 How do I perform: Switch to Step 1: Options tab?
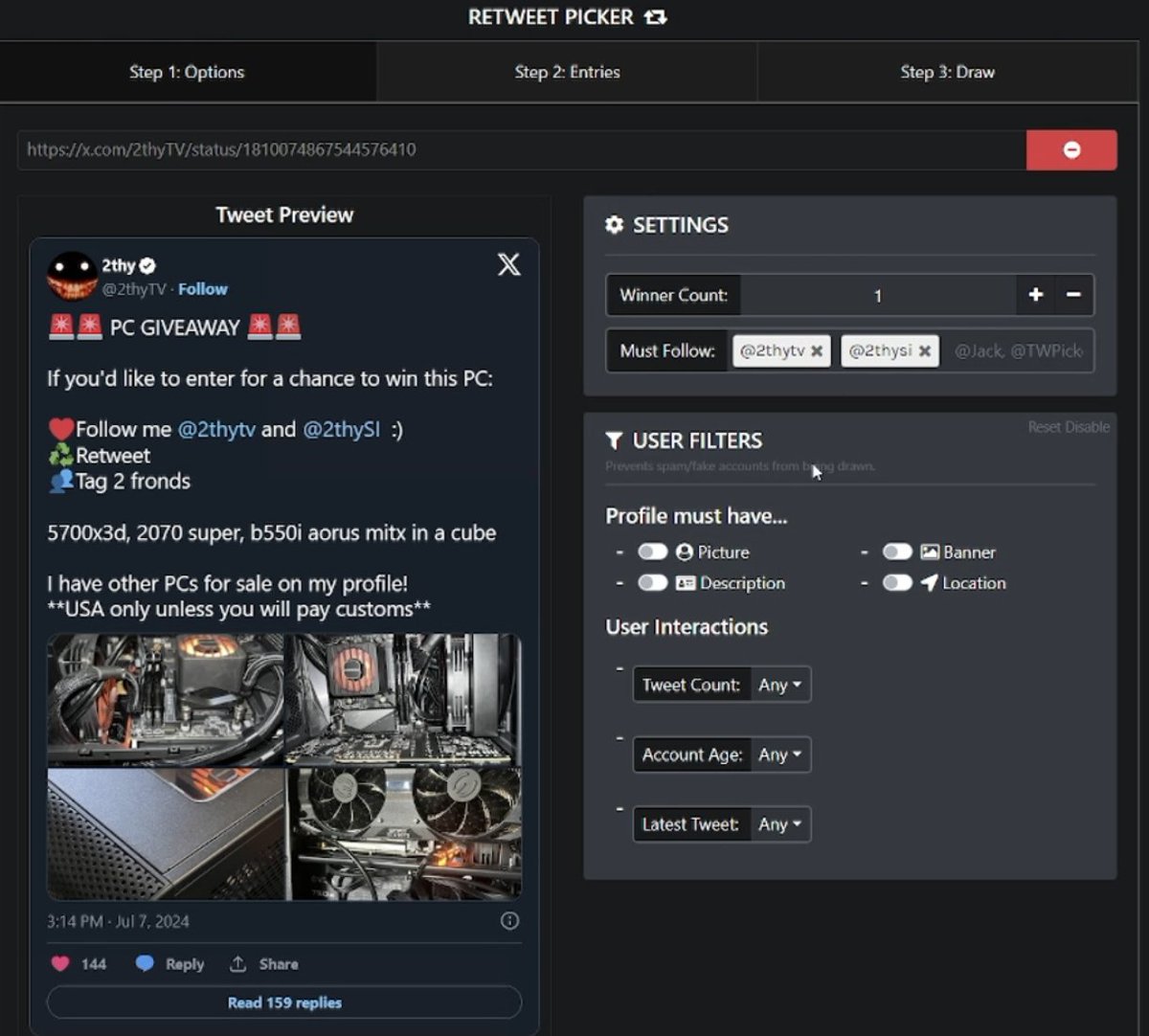[x=188, y=72]
